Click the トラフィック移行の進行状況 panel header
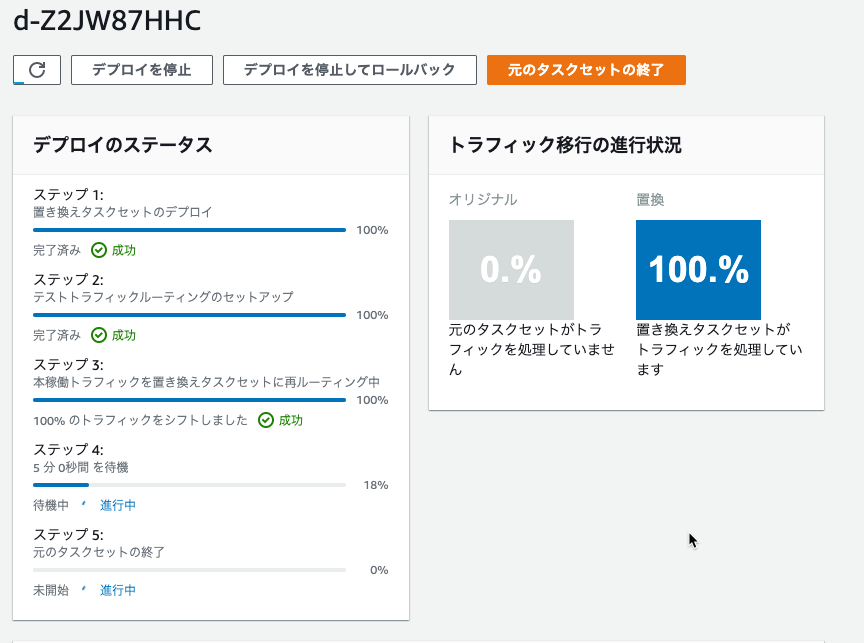The image size is (864, 643). 627,145
